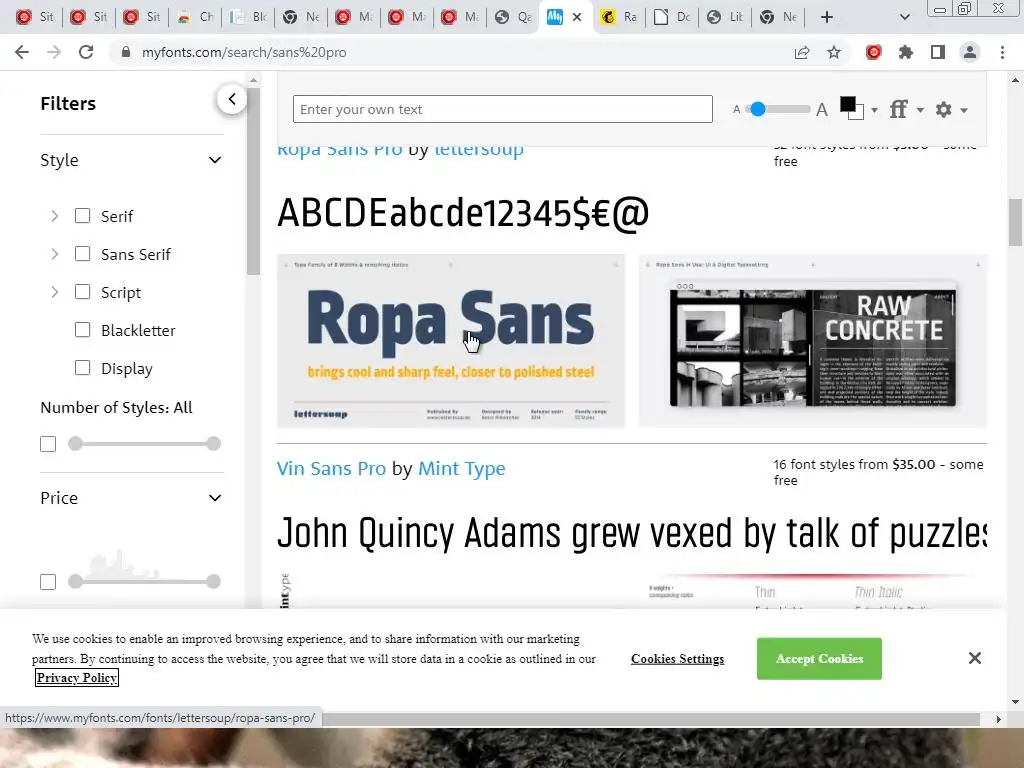Open a new browser tab

[x=827, y=17]
